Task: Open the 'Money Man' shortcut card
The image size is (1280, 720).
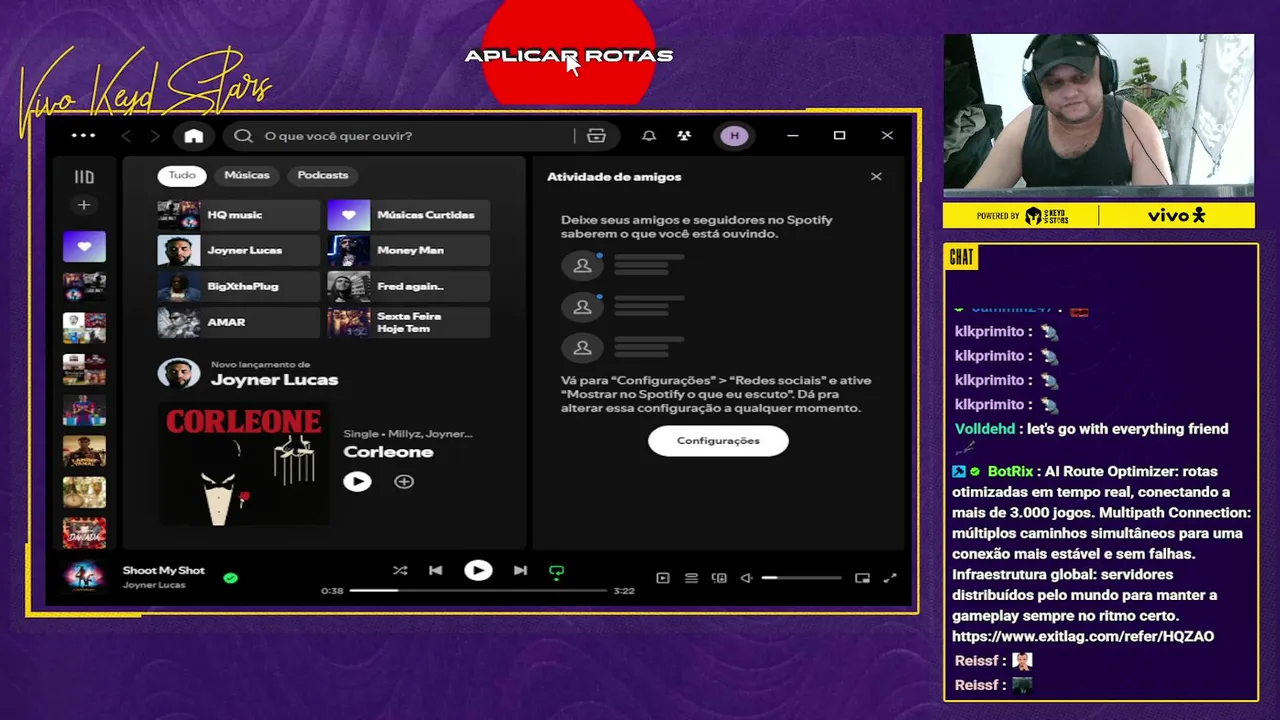Action: pos(408,250)
